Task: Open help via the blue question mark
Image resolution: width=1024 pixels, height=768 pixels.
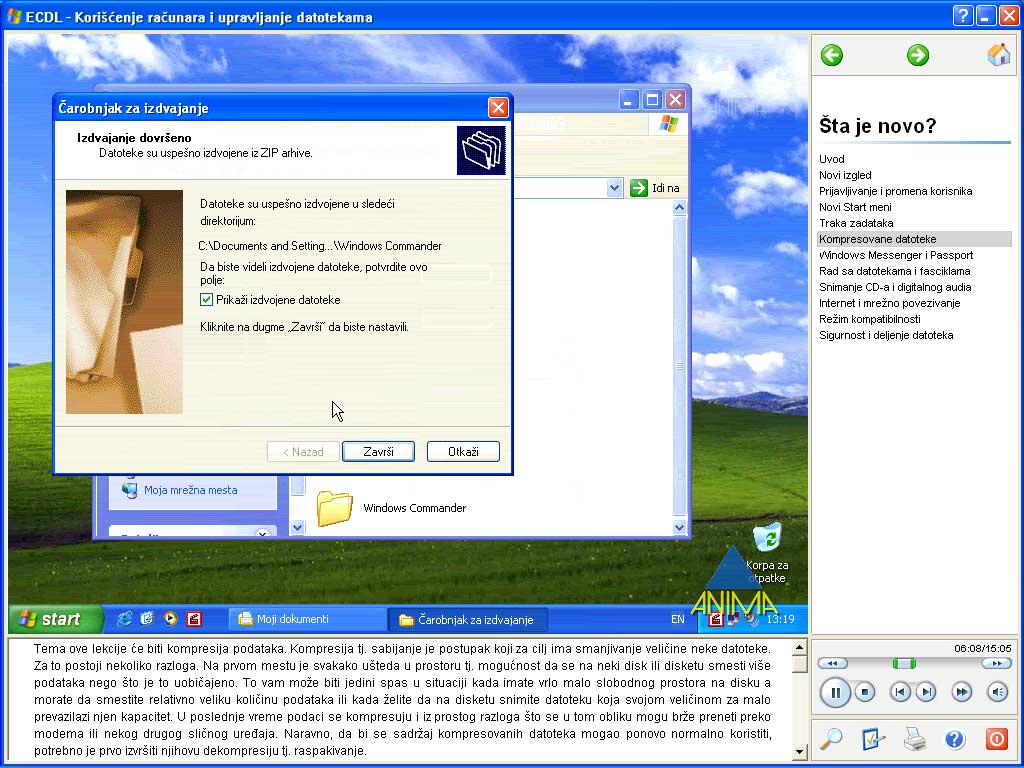Action: pos(955,739)
